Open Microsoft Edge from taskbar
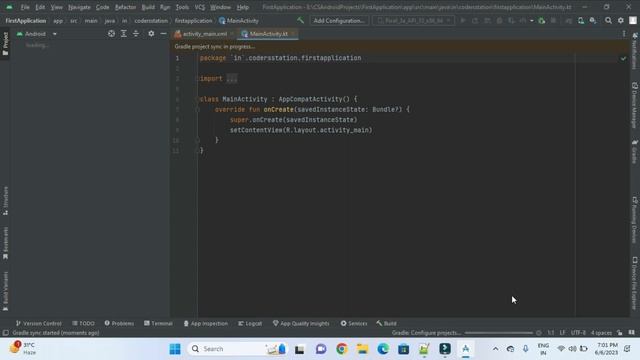Viewport: 640px width, 360px height. [x=383, y=349]
